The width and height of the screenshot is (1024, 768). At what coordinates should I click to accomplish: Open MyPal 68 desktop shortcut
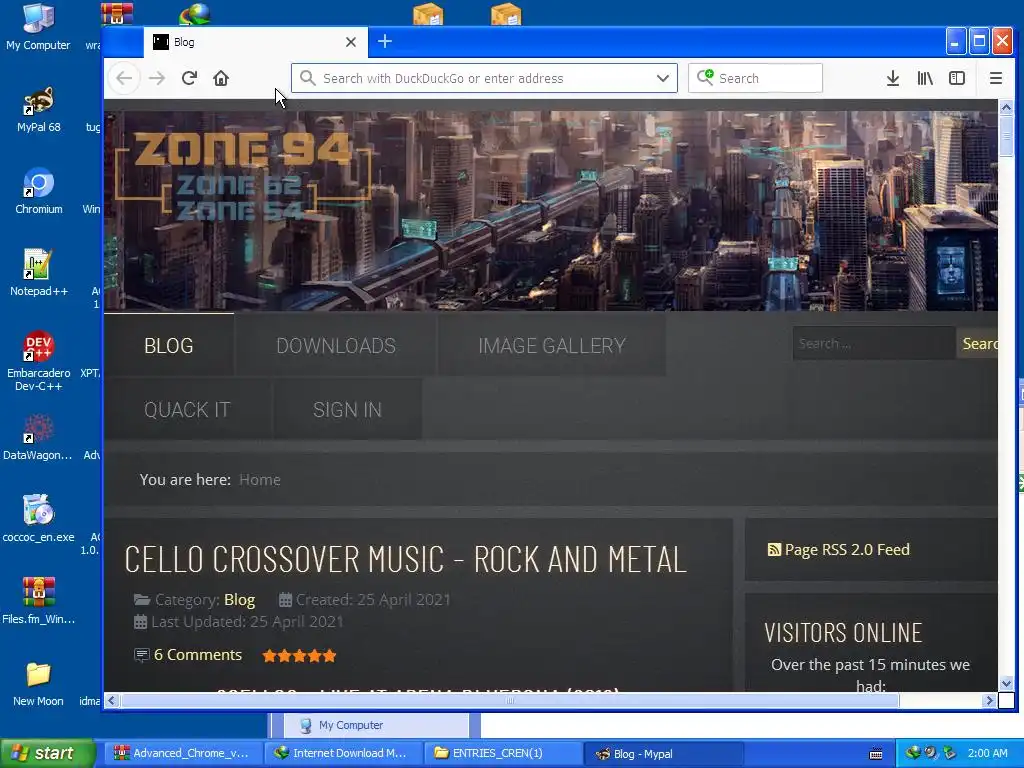click(39, 109)
